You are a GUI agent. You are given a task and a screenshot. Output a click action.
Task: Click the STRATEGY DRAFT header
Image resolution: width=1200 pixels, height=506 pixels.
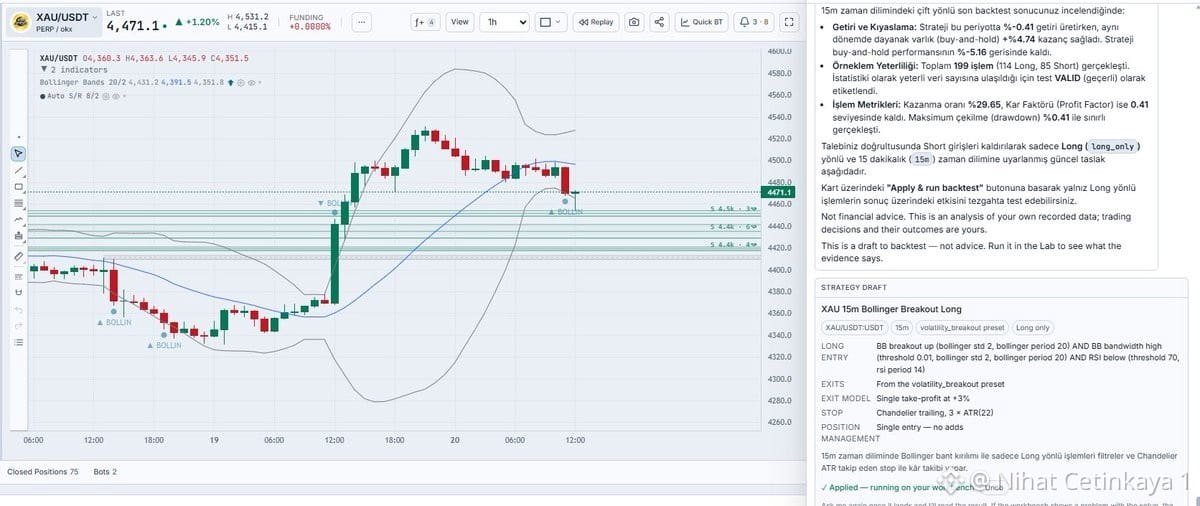pos(854,287)
